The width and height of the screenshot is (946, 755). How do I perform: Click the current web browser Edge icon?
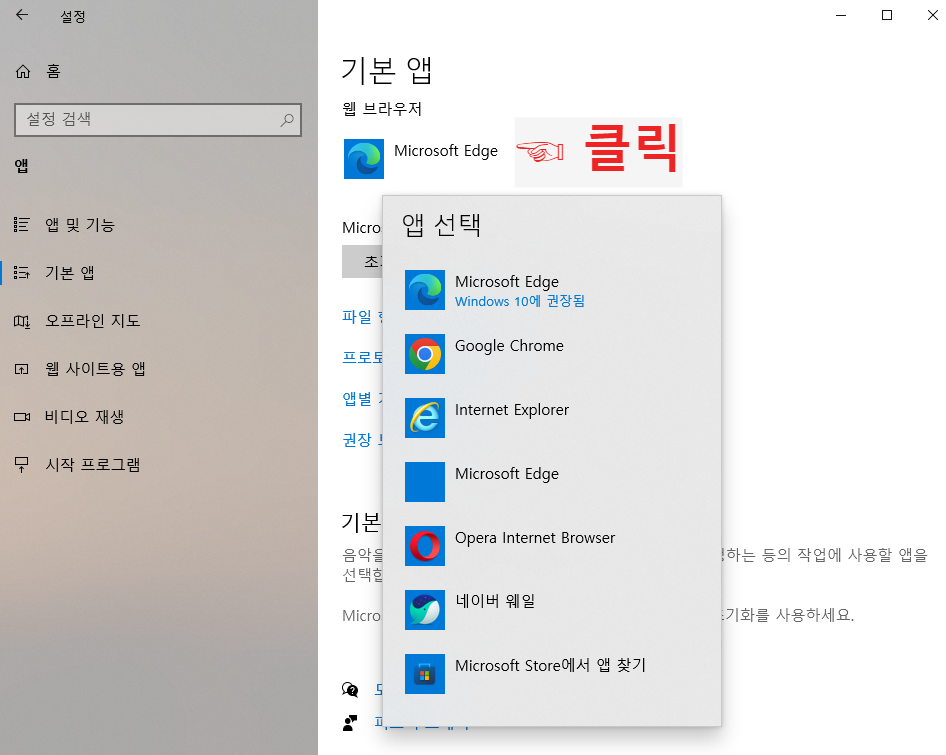(x=364, y=159)
